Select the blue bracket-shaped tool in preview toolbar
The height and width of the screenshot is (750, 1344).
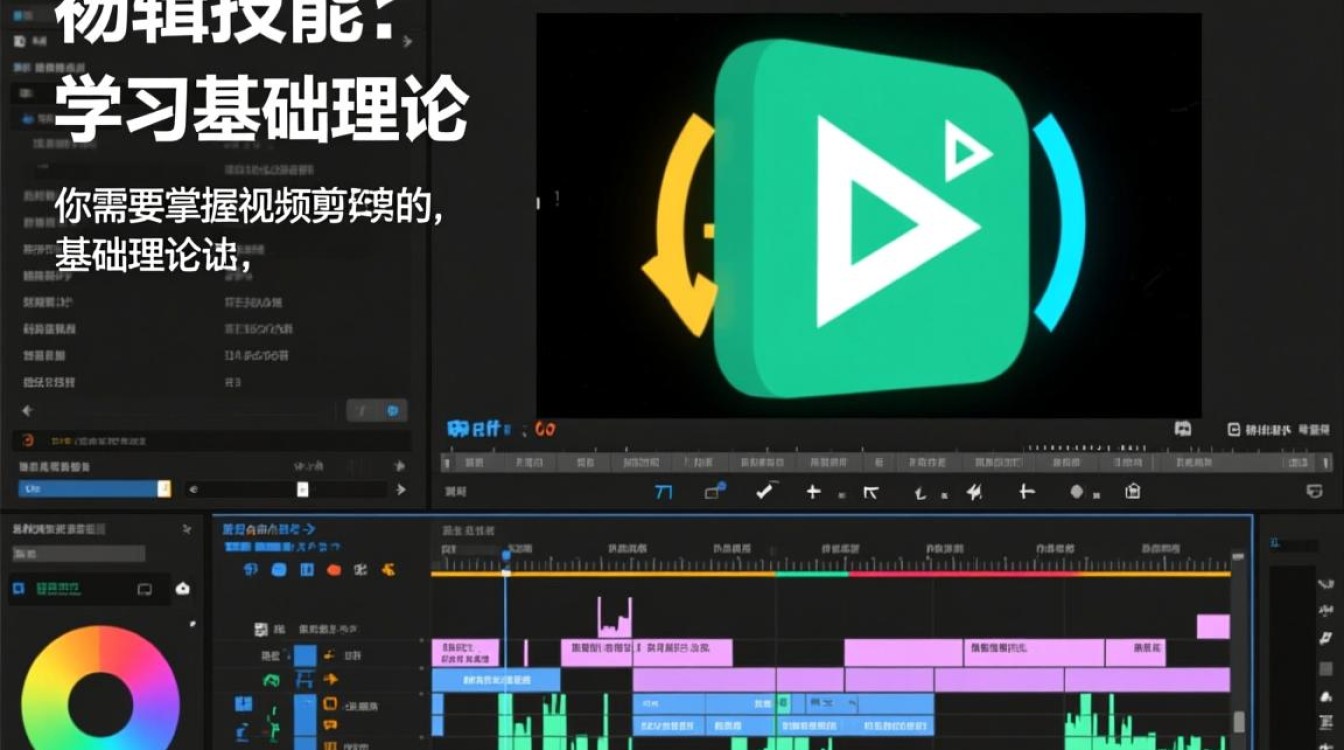663,491
